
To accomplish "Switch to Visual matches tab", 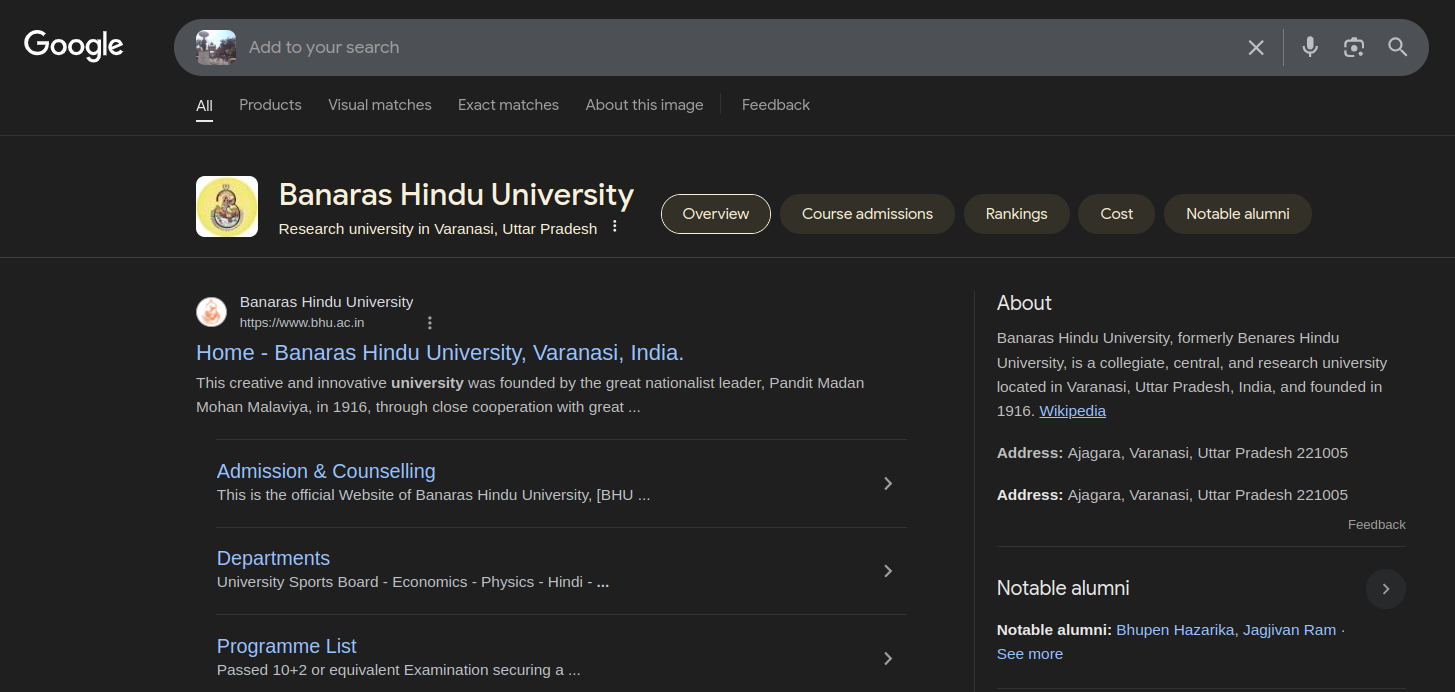I will click(x=380, y=105).
